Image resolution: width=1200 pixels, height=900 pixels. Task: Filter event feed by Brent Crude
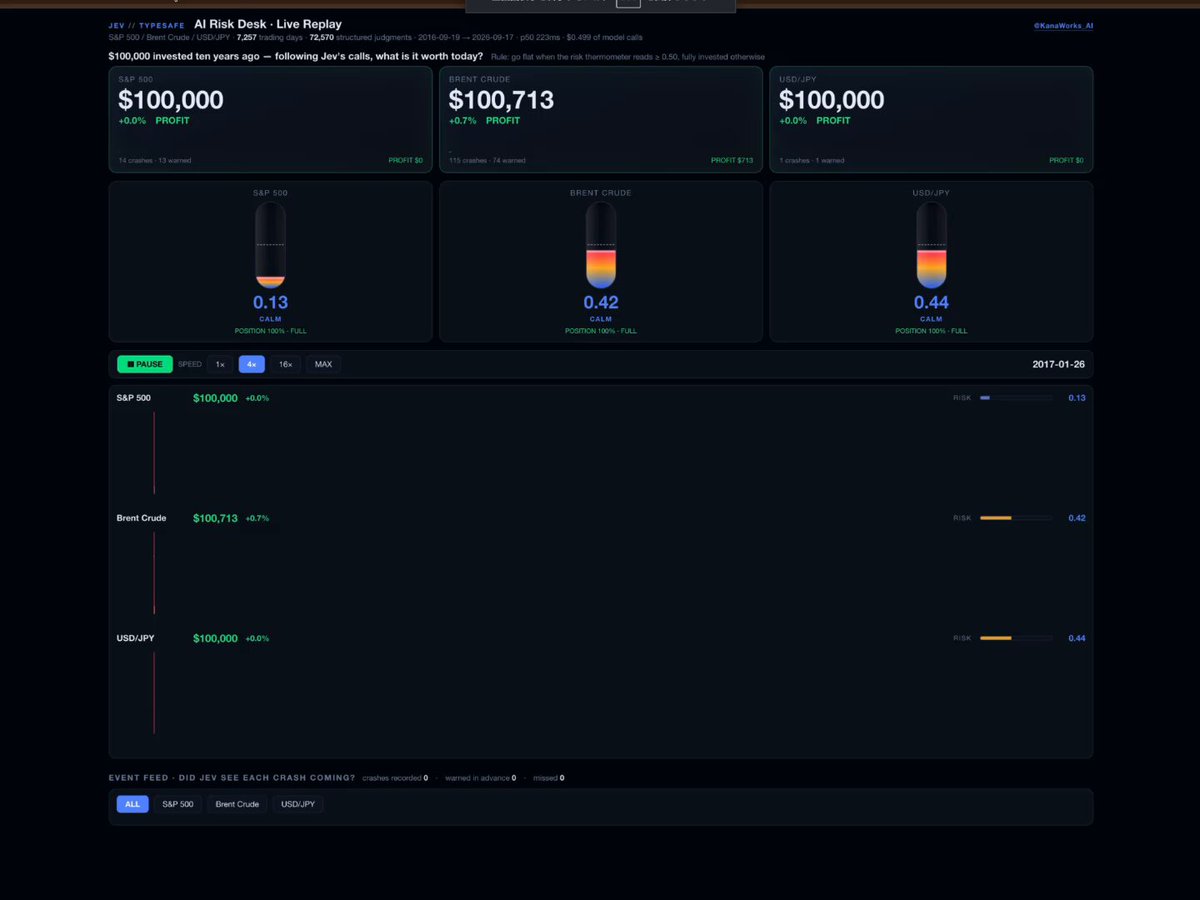(237, 804)
